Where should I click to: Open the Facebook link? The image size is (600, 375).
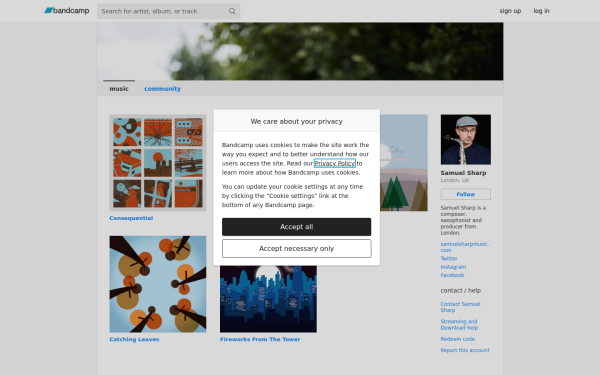[x=452, y=275]
